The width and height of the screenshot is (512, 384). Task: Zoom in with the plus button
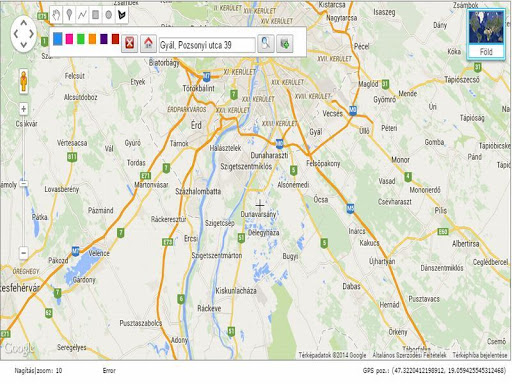[x=24, y=109]
